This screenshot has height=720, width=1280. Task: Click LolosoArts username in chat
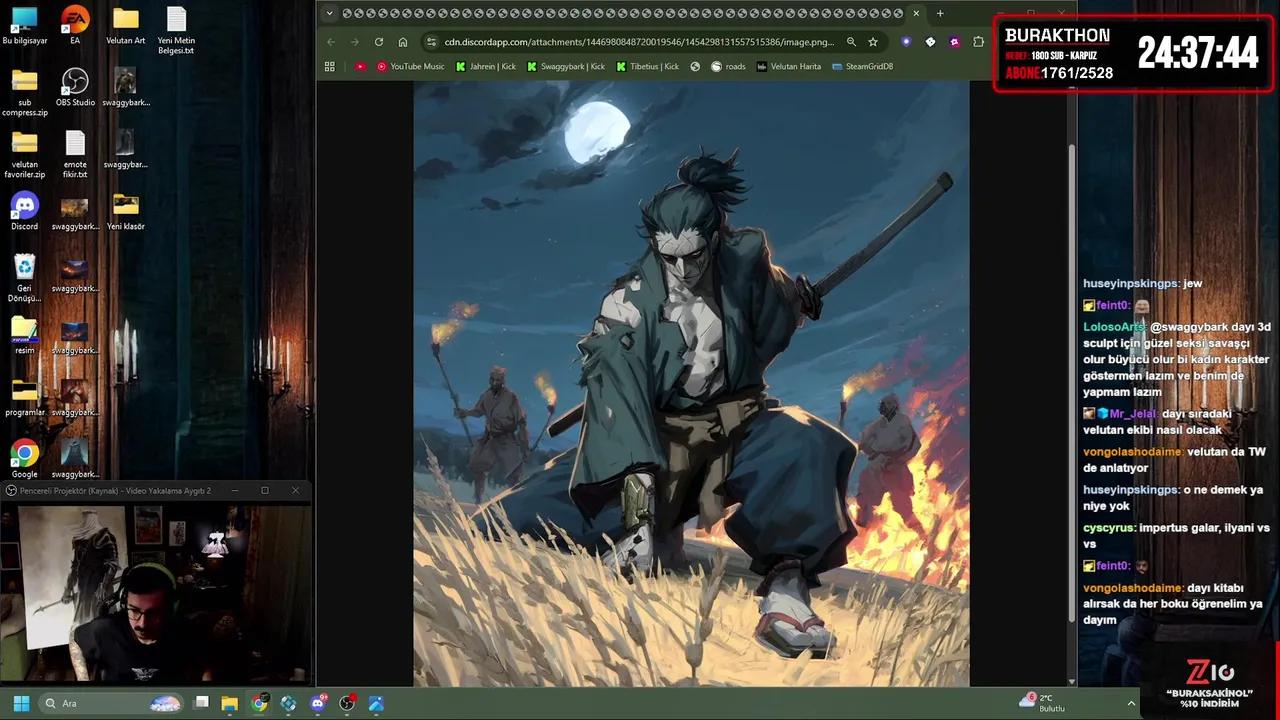point(1113,327)
